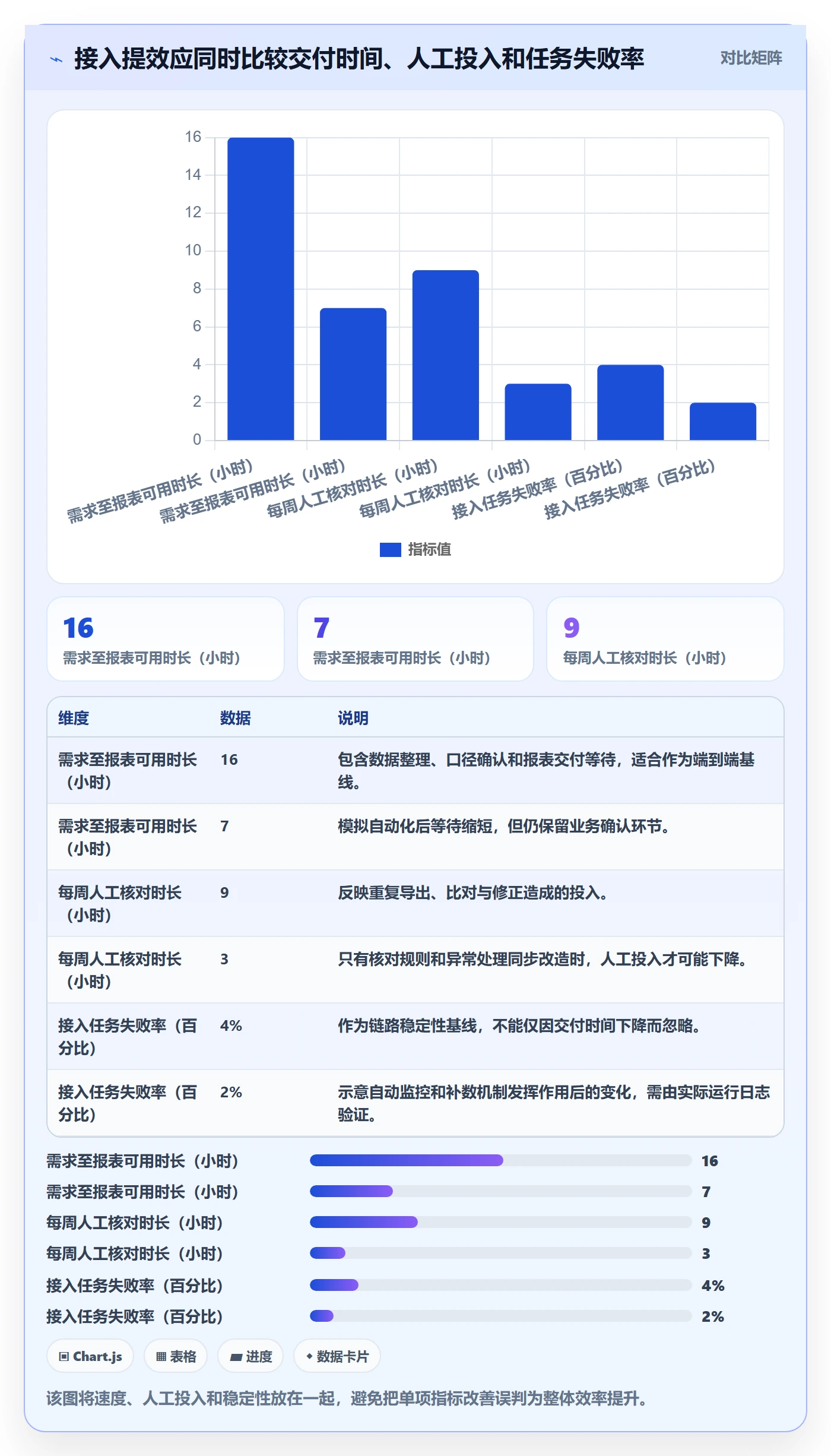Viewport: 831px width, 1456px height.
Task: Click the progress bar with value 3
Action: (500, 1253)
